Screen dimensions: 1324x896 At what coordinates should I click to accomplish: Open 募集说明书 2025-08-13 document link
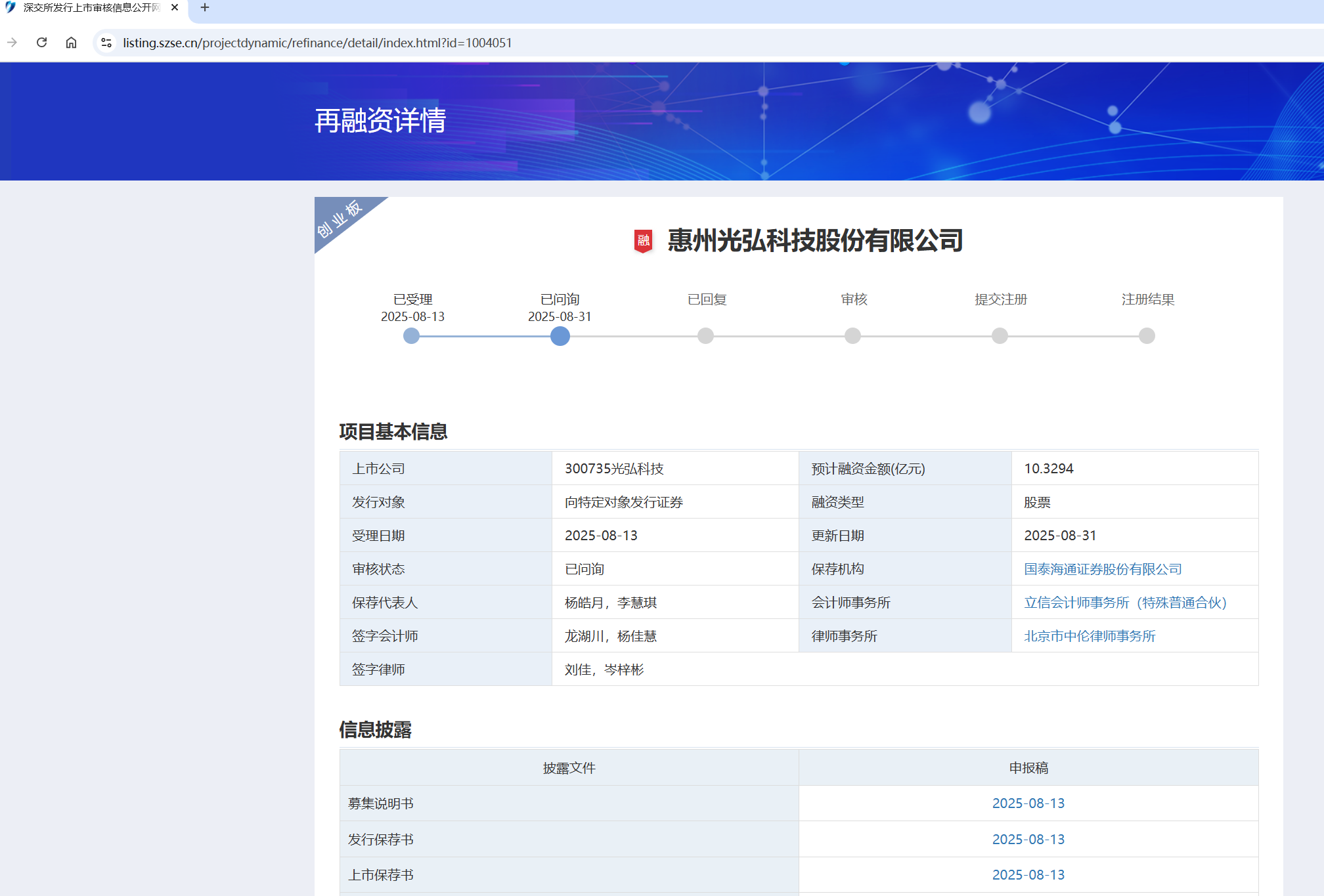pyautogui.click(x=1028, y=803)
